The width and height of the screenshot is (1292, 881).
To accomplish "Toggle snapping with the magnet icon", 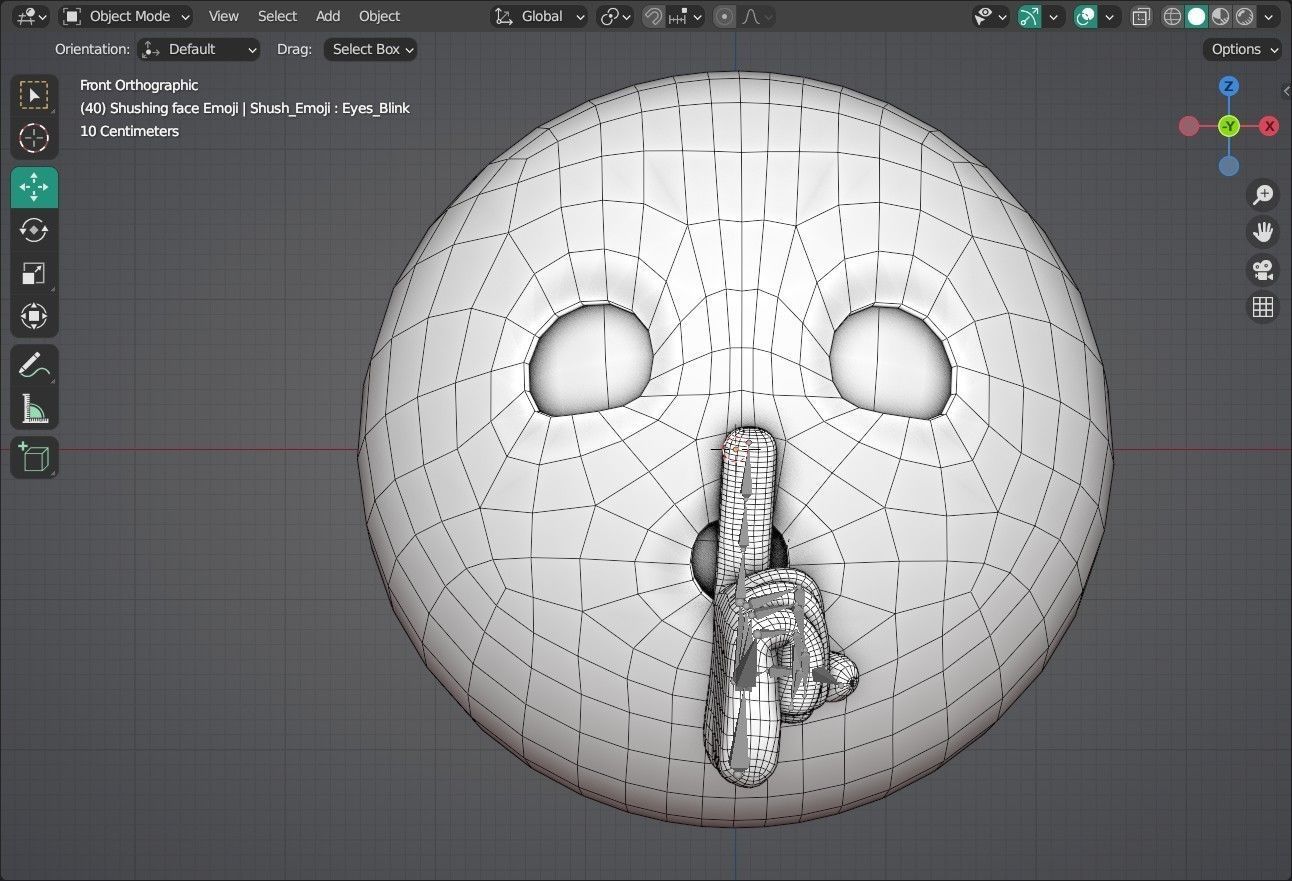I will 653,16.
